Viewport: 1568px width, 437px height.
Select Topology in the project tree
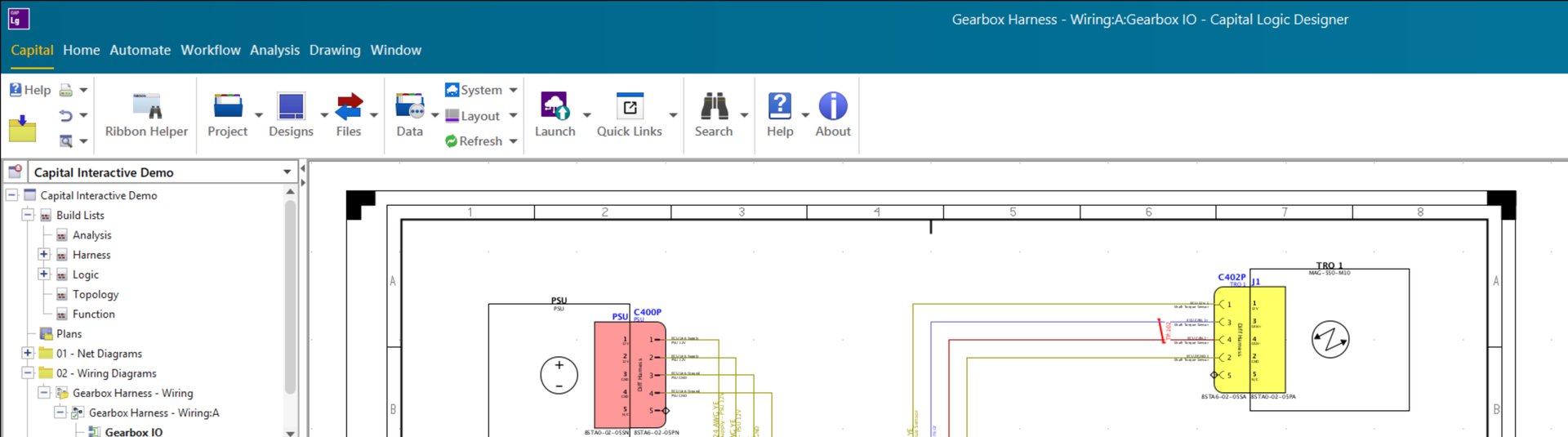point(95,294)
